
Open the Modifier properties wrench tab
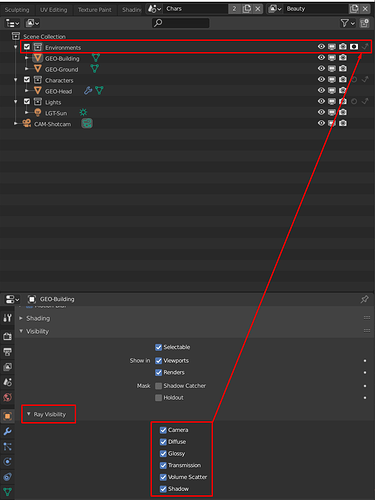pos(7,431)
